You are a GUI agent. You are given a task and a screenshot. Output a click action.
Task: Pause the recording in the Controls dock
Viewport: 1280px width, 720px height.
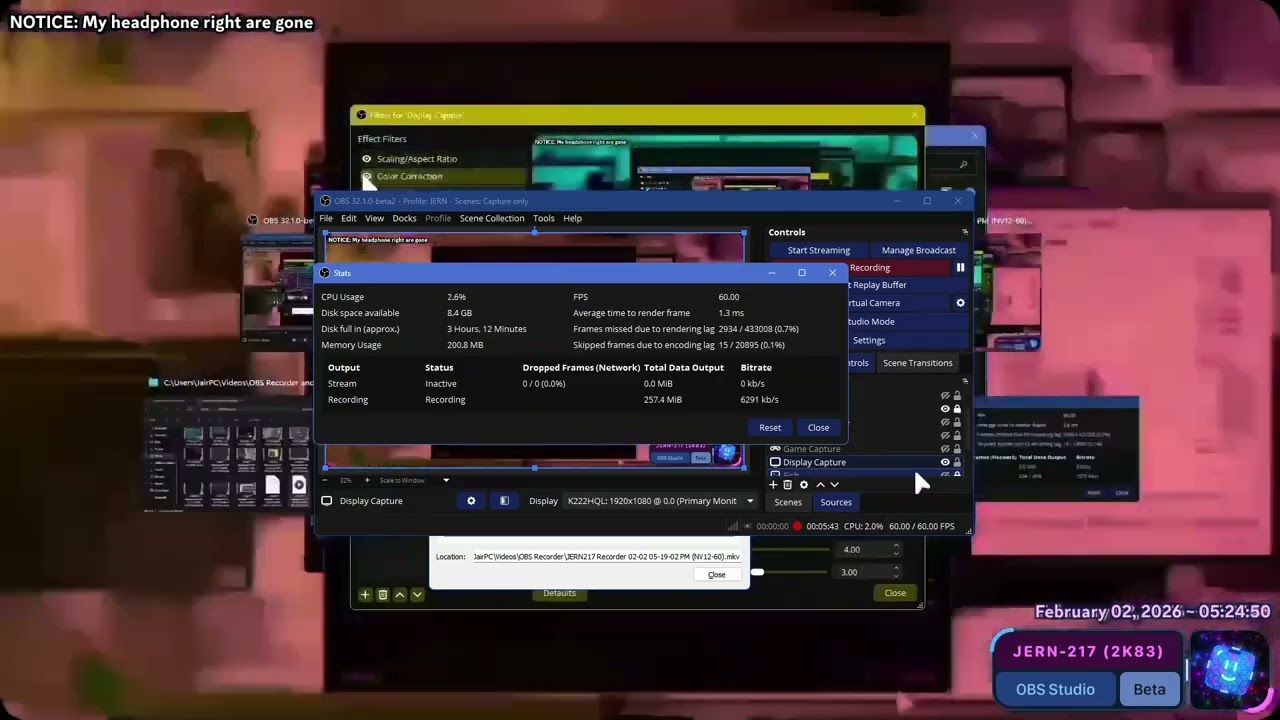(x=960, y=268)
